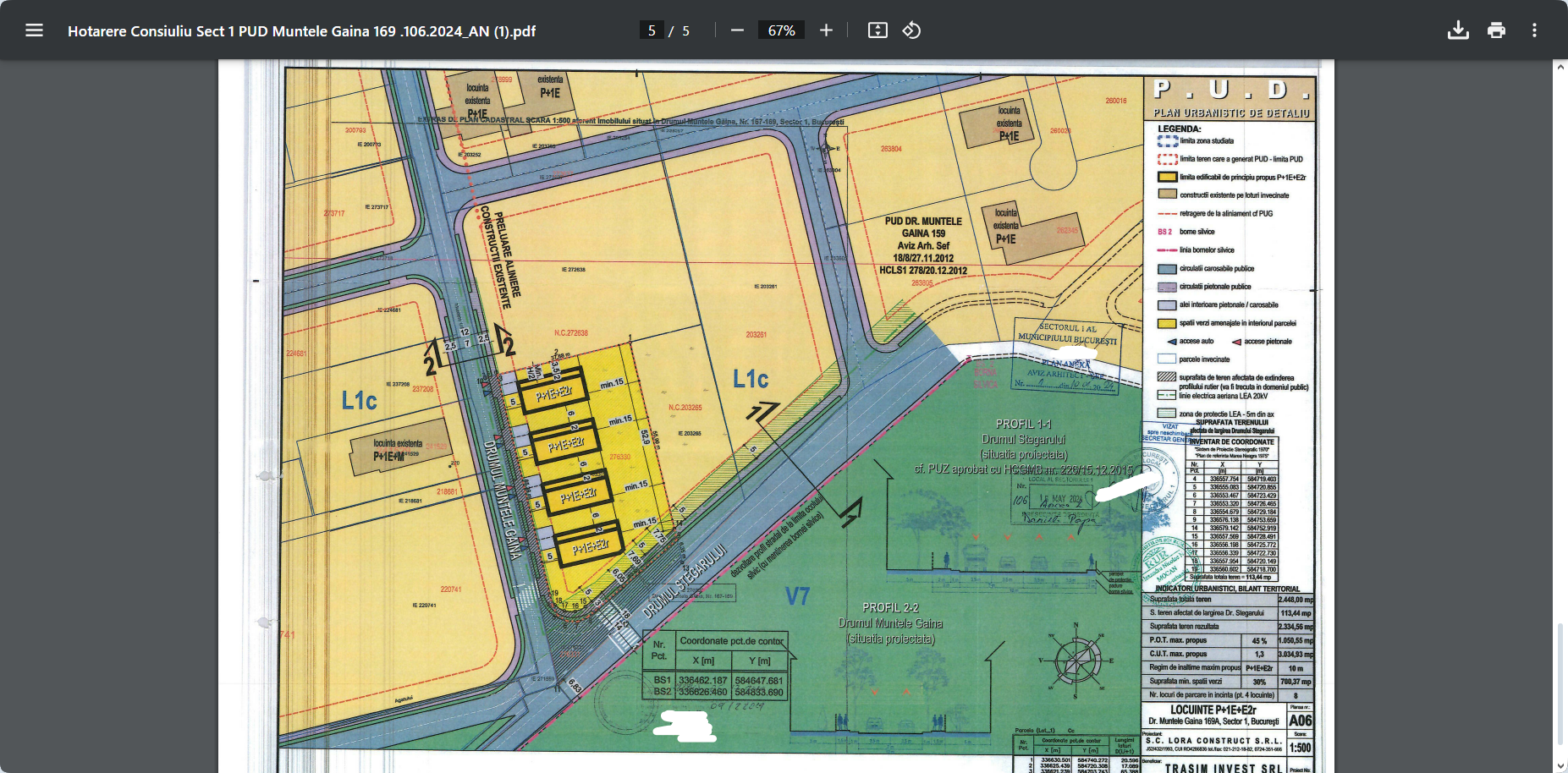Click the green V7 zone label

797,597
